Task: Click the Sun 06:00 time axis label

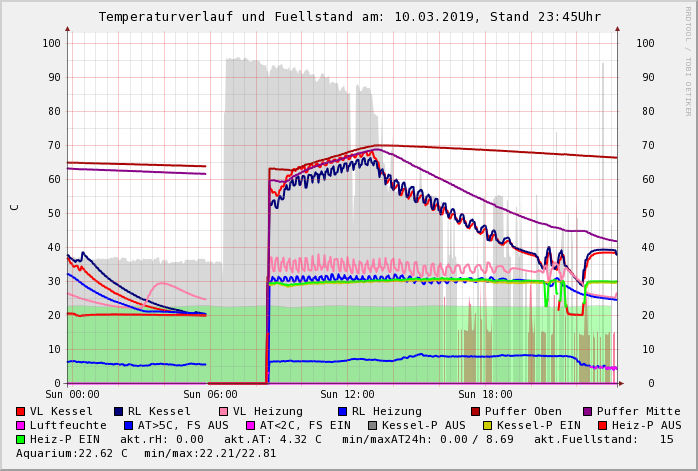Action: pos(208,395)
